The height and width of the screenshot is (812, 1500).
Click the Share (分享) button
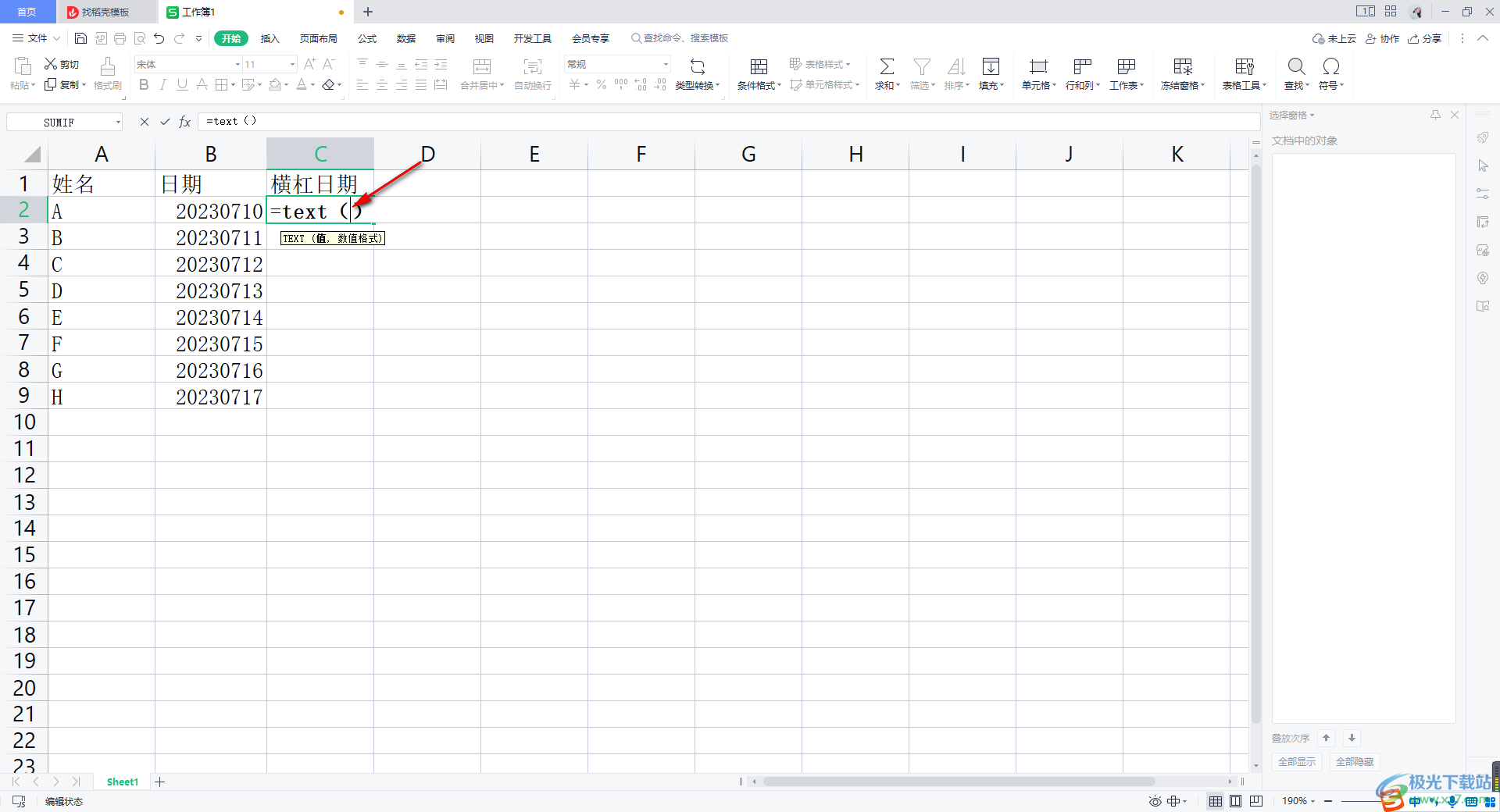point(1425,38)
